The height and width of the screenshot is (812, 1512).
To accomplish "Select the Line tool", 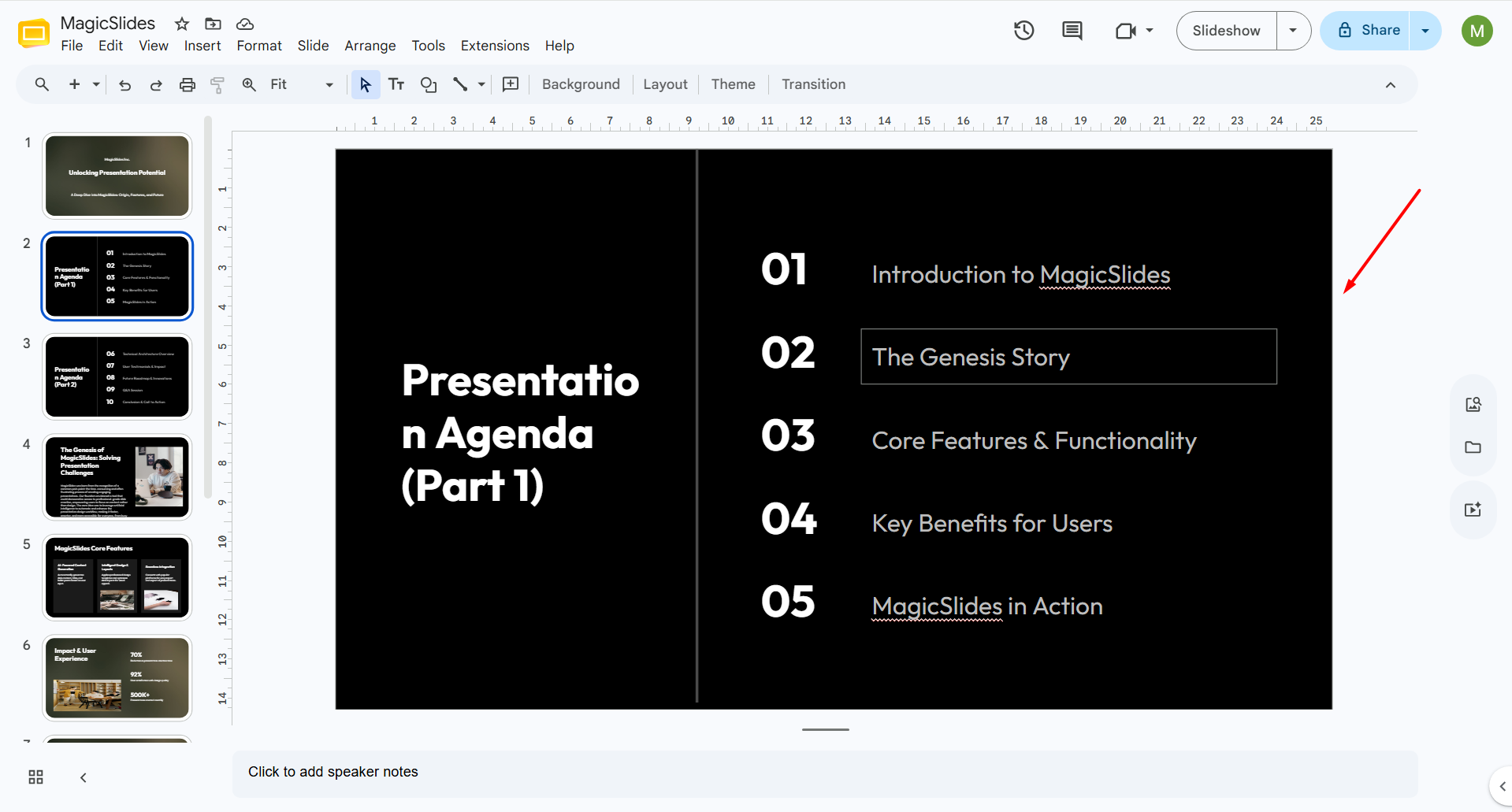I will 460,84.
